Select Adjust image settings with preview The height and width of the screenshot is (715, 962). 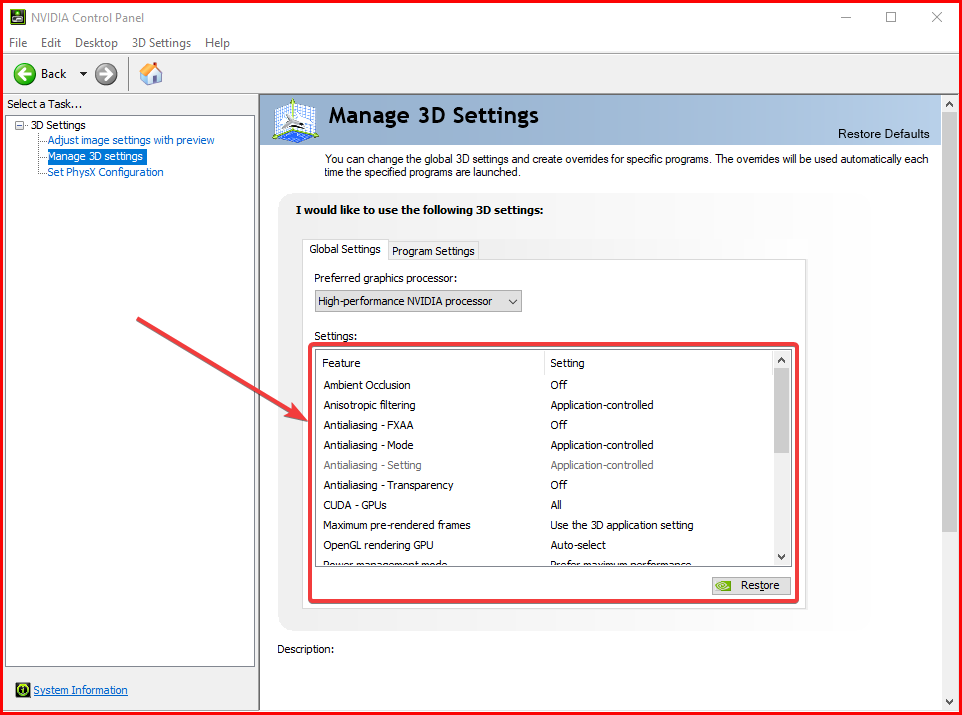131,140
